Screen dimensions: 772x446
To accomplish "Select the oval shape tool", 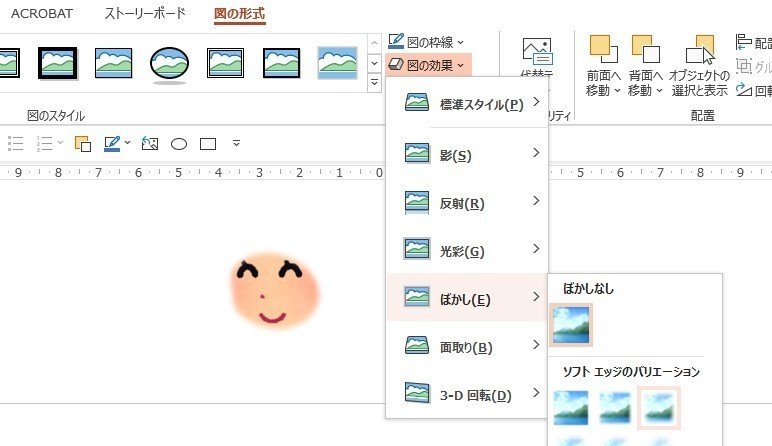I will click(x=179, y=144).
